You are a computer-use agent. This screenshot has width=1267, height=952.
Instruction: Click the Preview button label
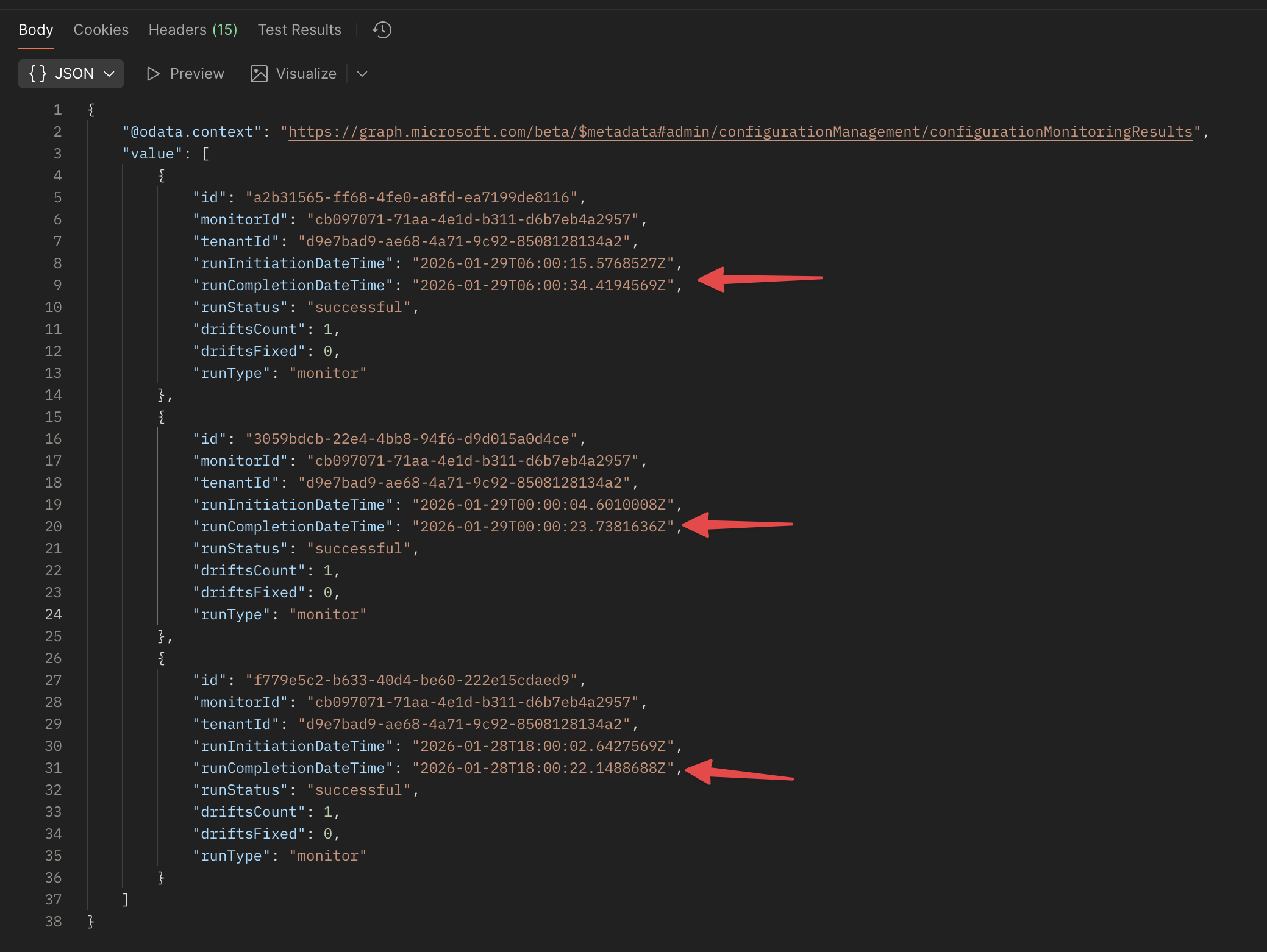pos(197,74)
